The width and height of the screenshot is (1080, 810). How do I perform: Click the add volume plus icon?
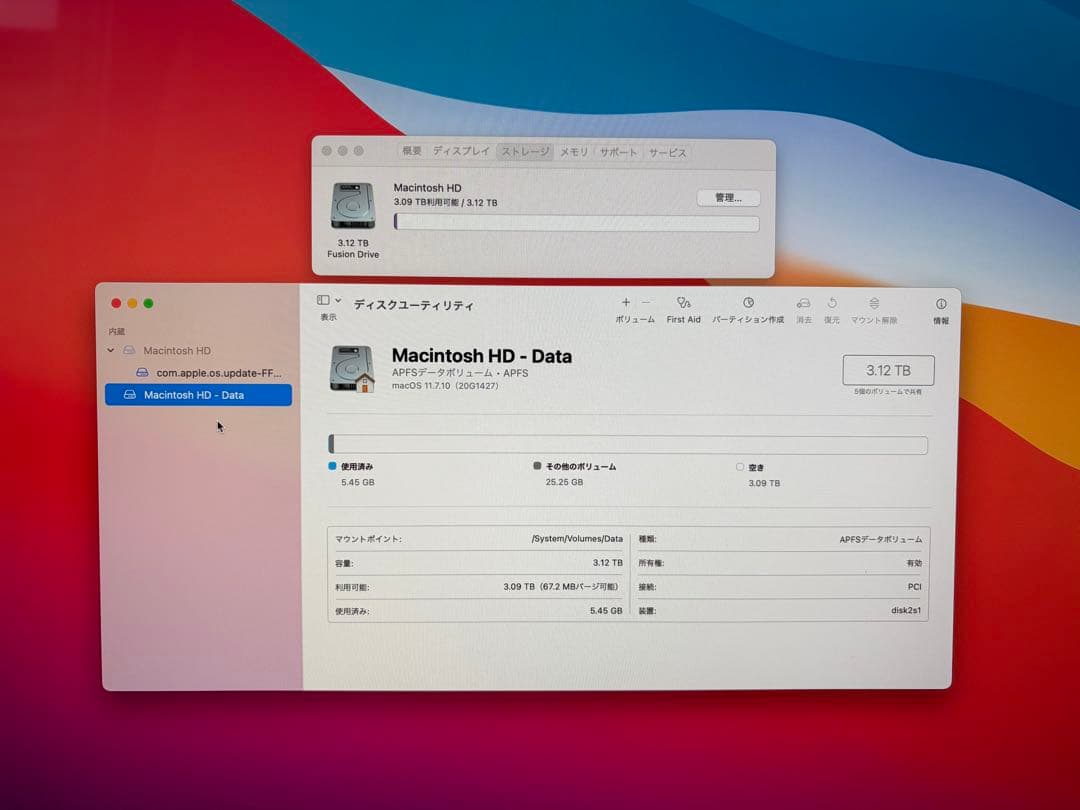coord(626,303)
